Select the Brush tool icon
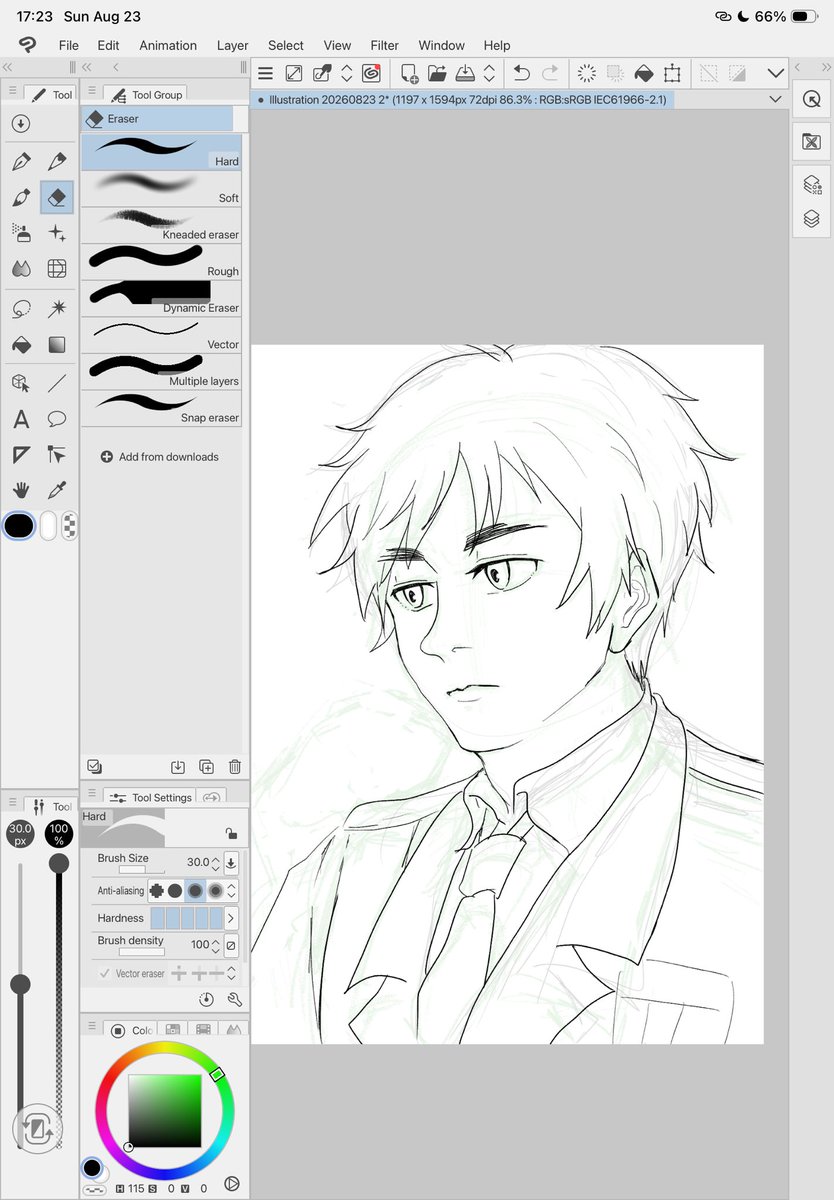The image size is (834, 1200). point(21,197)
